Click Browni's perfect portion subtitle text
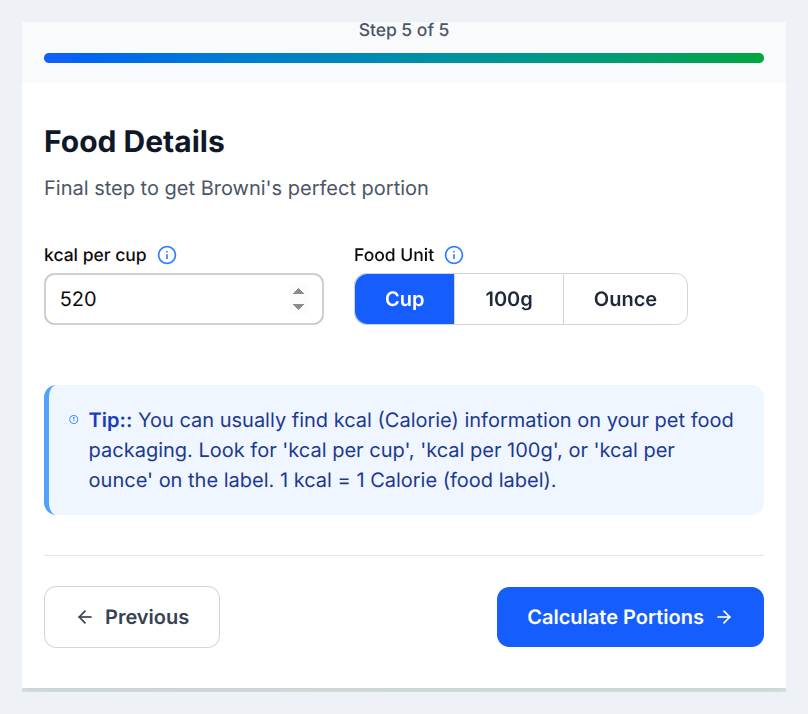Image resolution: width=808 pixels, height=714 pixels. (x=235, y=188)
